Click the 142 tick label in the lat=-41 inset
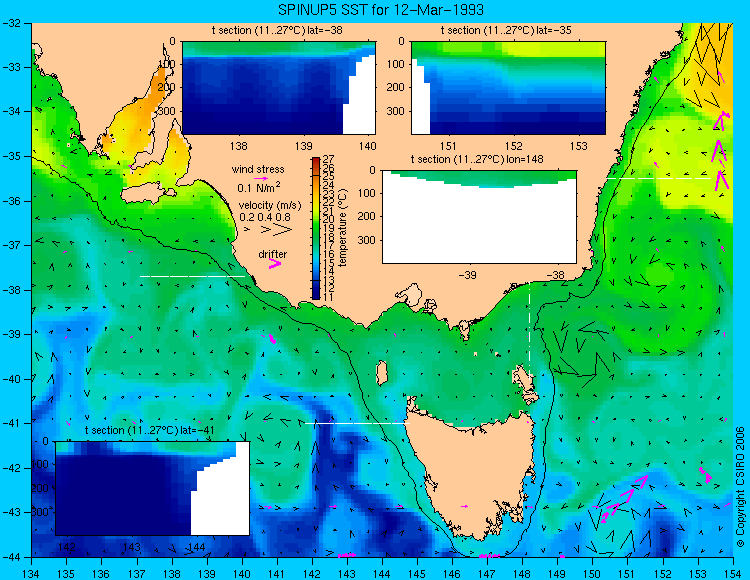 (x=66, y=547)
